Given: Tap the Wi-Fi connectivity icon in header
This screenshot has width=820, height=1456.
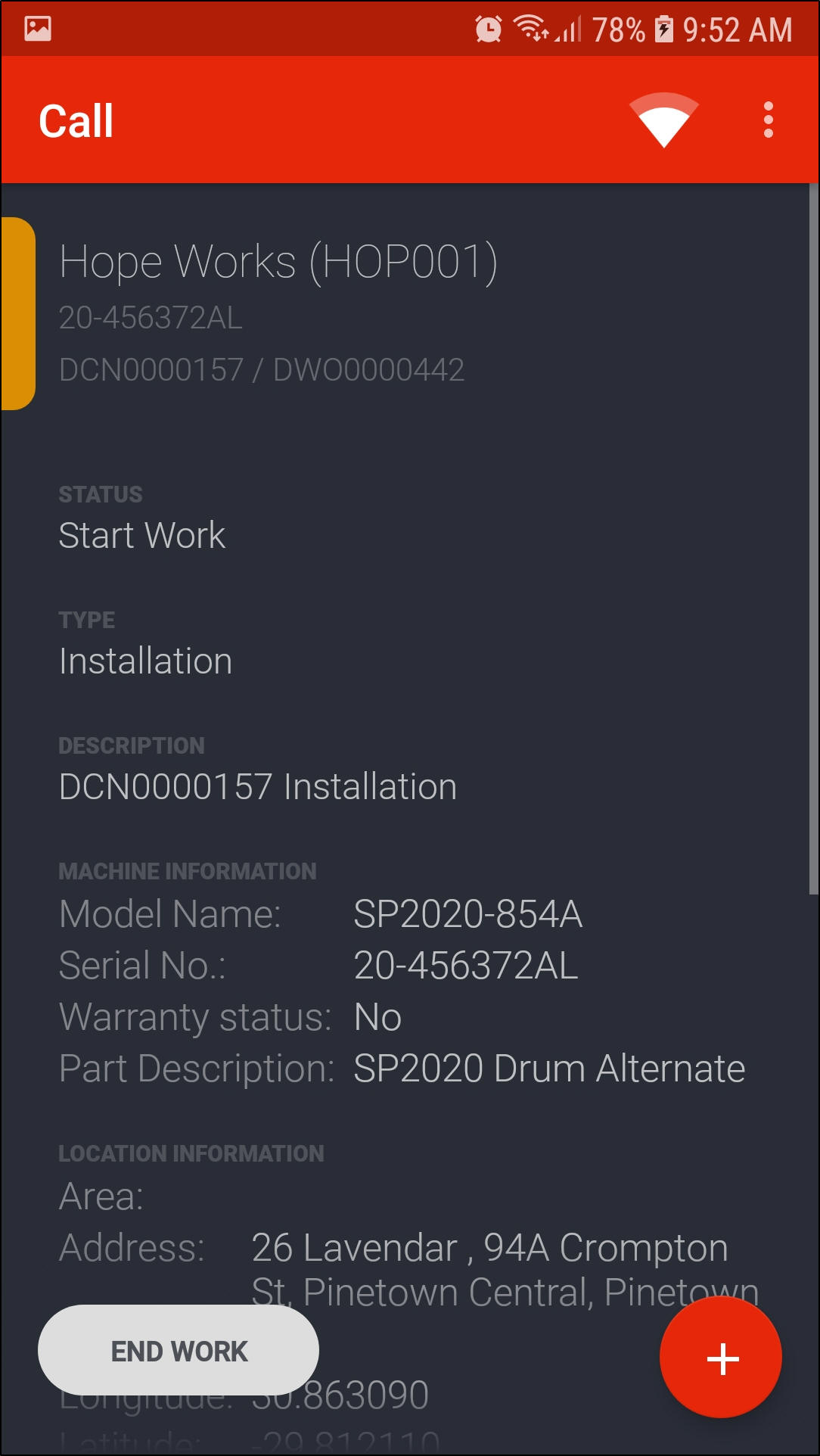Looking at the screenshot, I should tap(663, 120).
